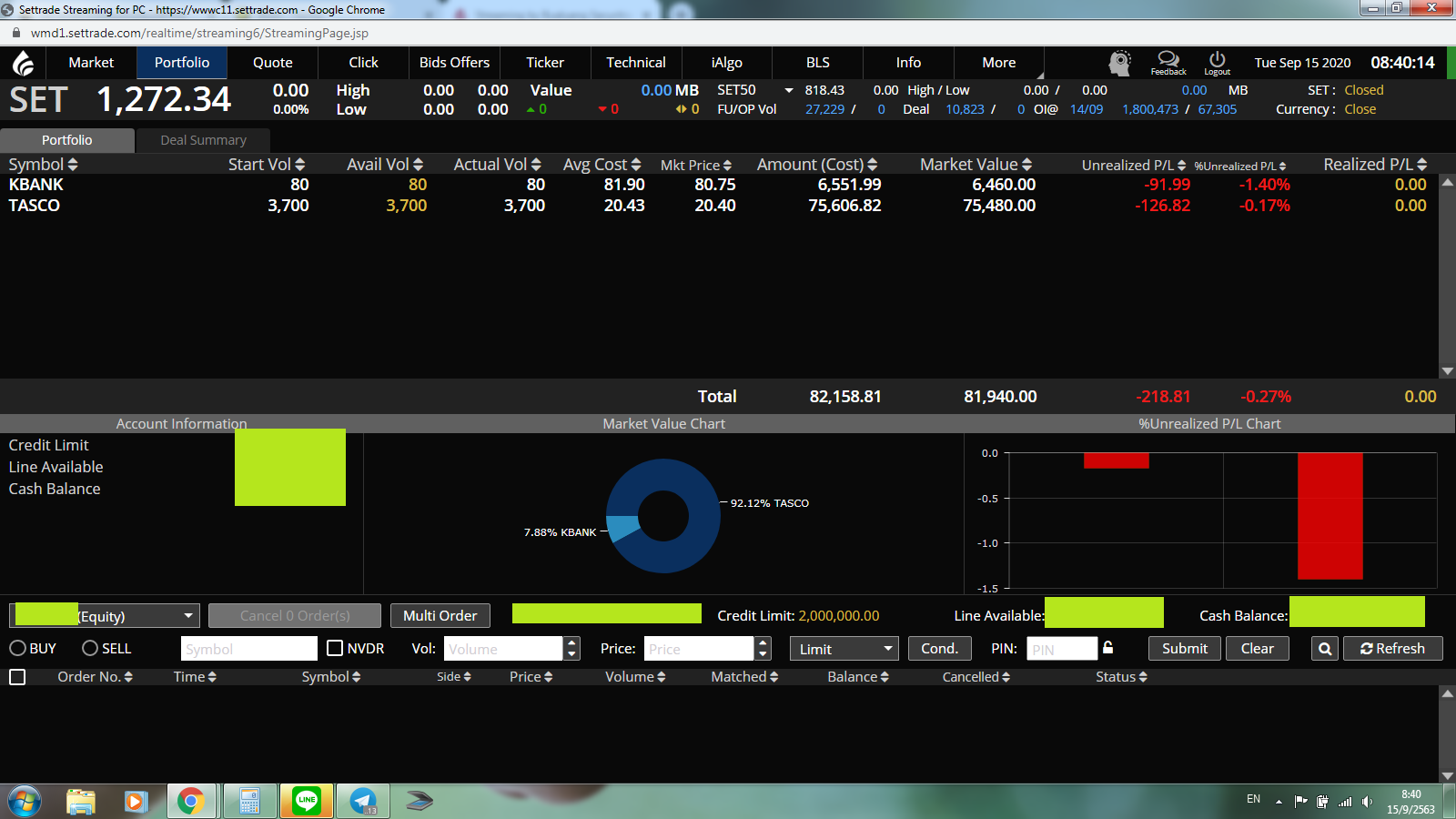
Task: Sort by Start Vol column
Action: coord(267,165)
